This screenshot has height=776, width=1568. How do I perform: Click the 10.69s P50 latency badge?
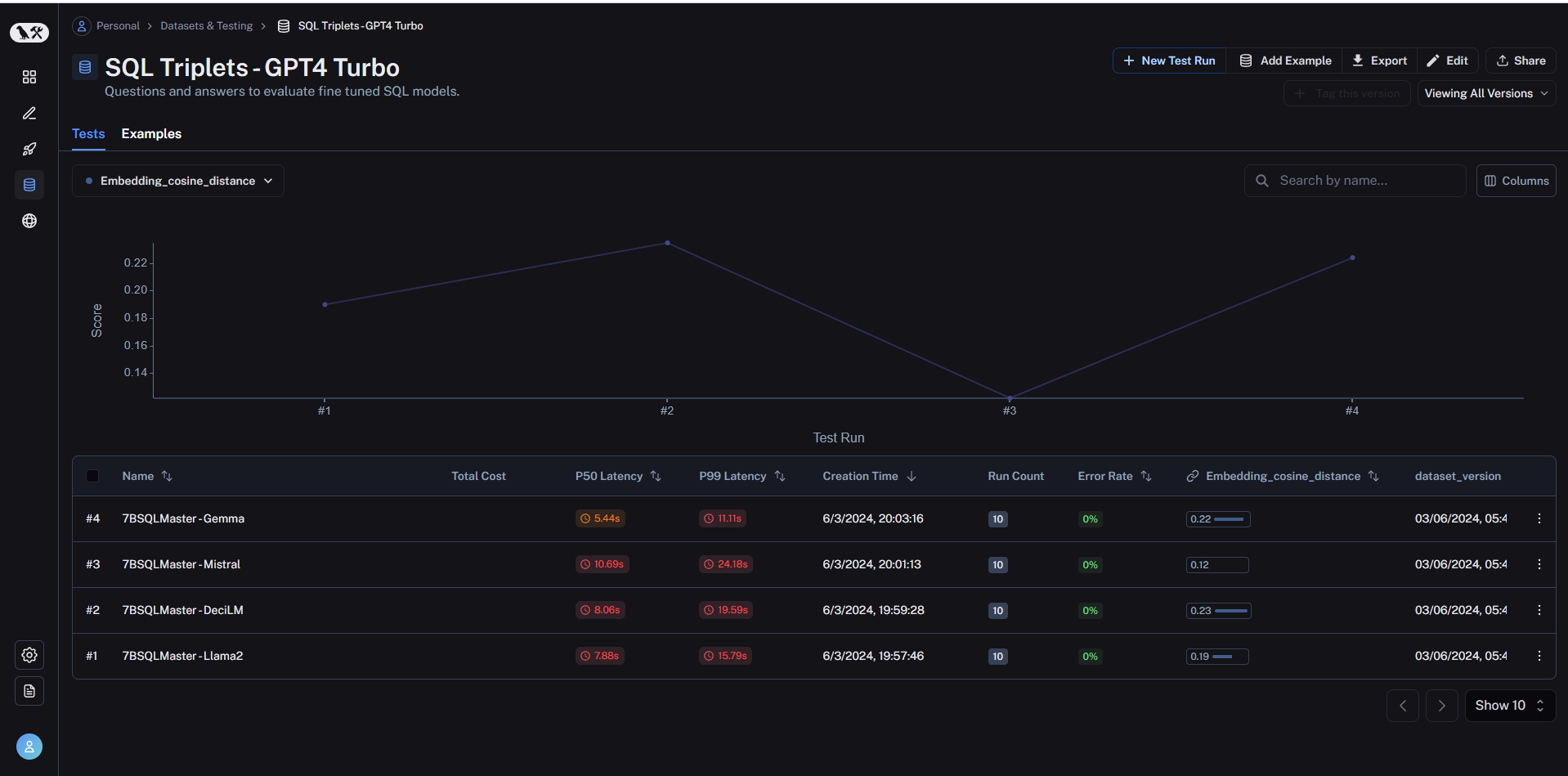point(603,564)
